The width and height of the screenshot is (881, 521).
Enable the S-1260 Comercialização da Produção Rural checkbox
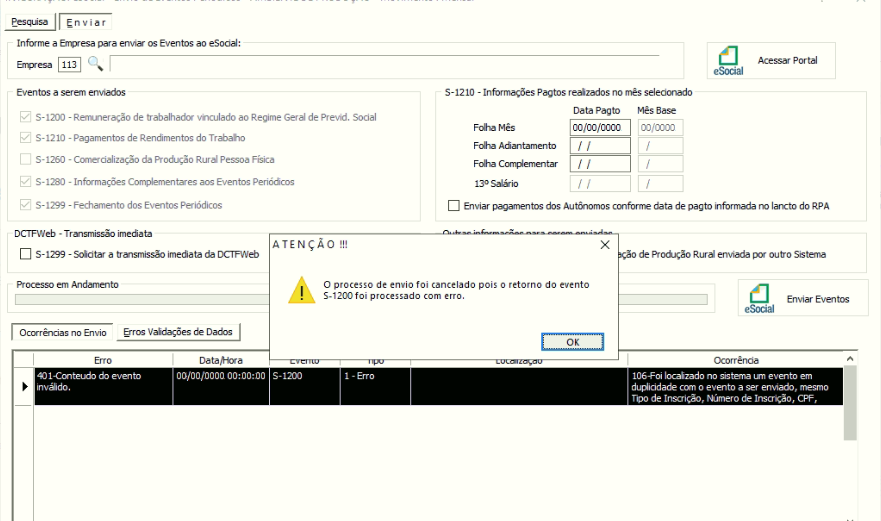pyautogui.click(x=26, y=159)
